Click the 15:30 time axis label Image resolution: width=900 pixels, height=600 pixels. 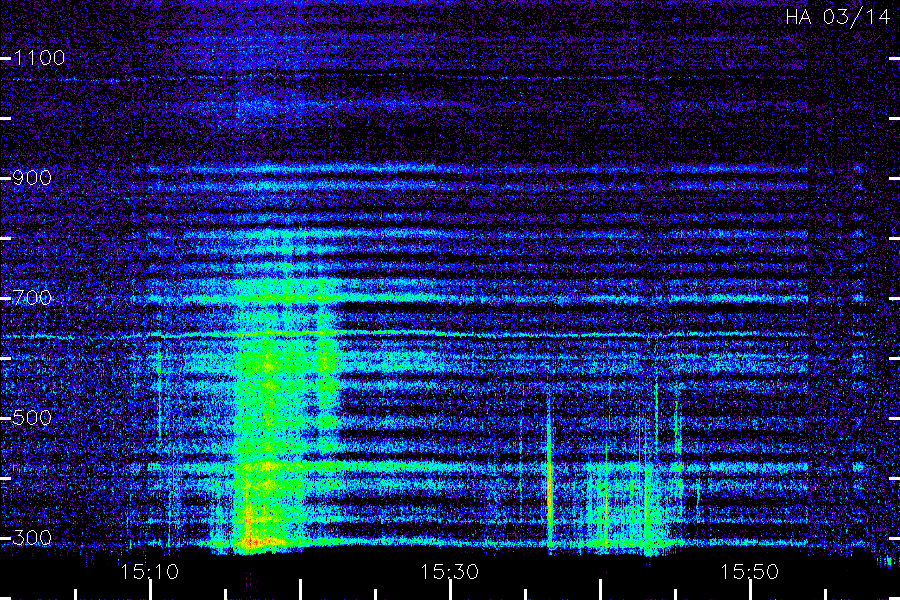pyautogui.click(x=449, y=572)
